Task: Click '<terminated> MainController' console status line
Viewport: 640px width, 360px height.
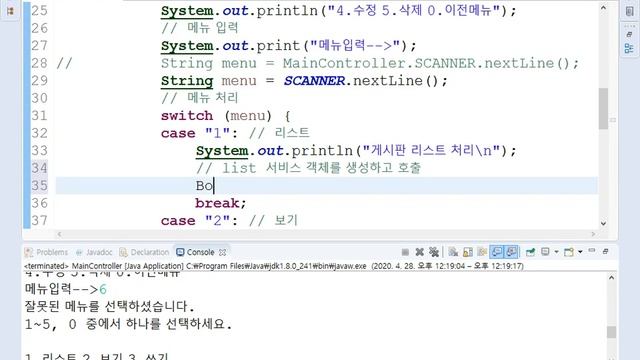Action: click(273, 266)
